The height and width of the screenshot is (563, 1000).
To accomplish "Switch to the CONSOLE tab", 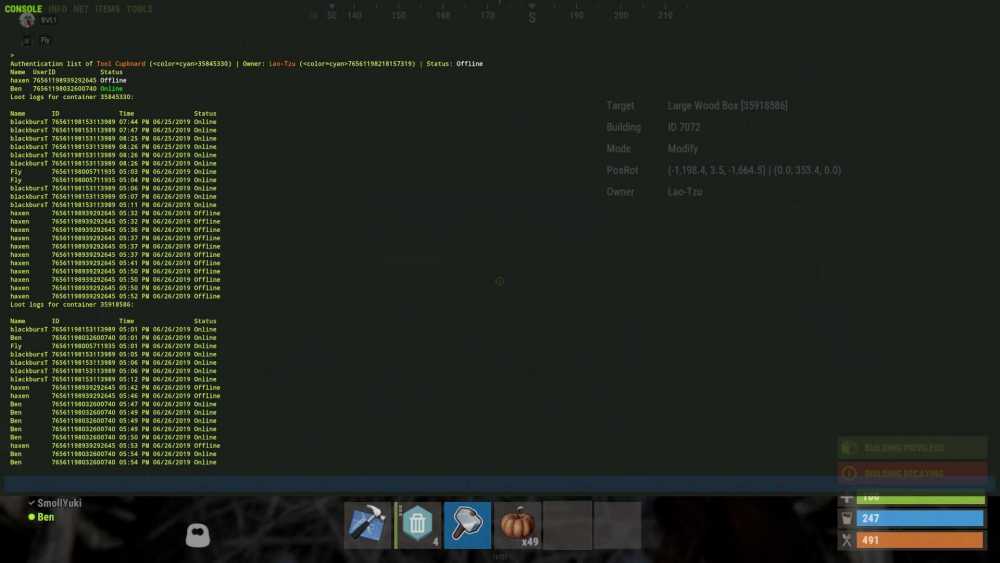I will [24, 9].
